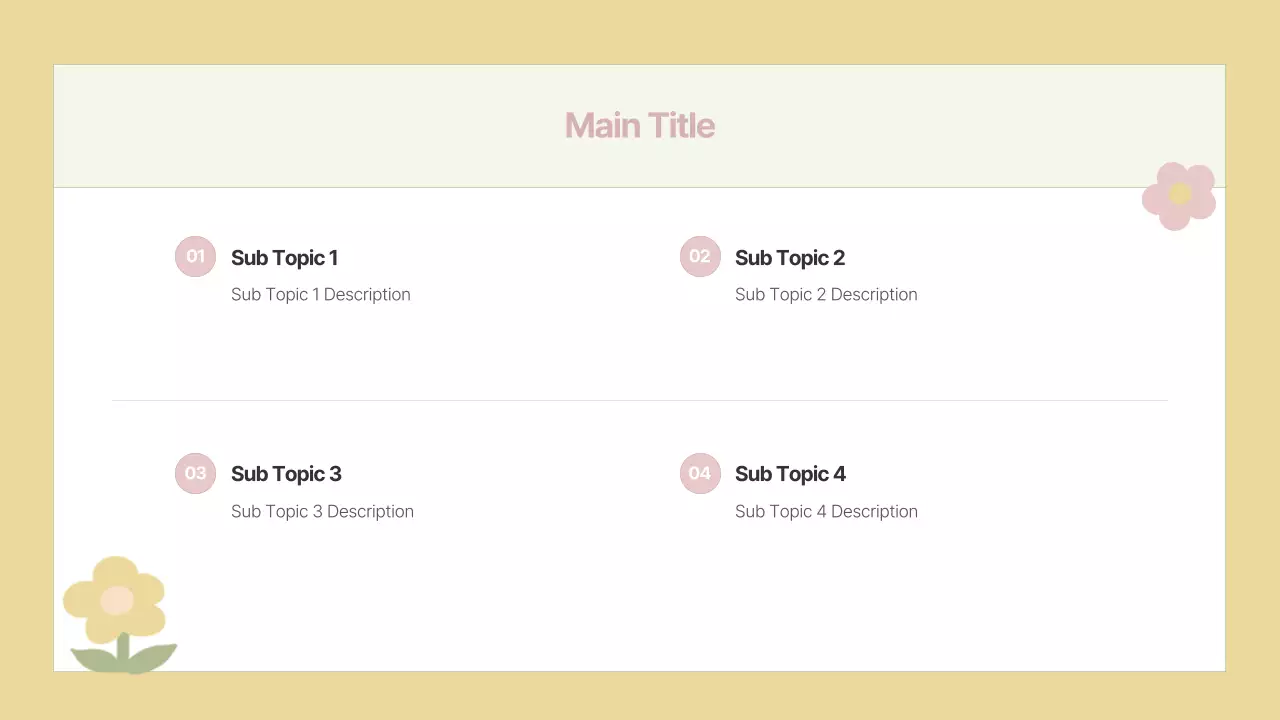Click the horizontal divider line between rows
The height and width of the screenshot is (720, 1280).
(x=640, y=400)
